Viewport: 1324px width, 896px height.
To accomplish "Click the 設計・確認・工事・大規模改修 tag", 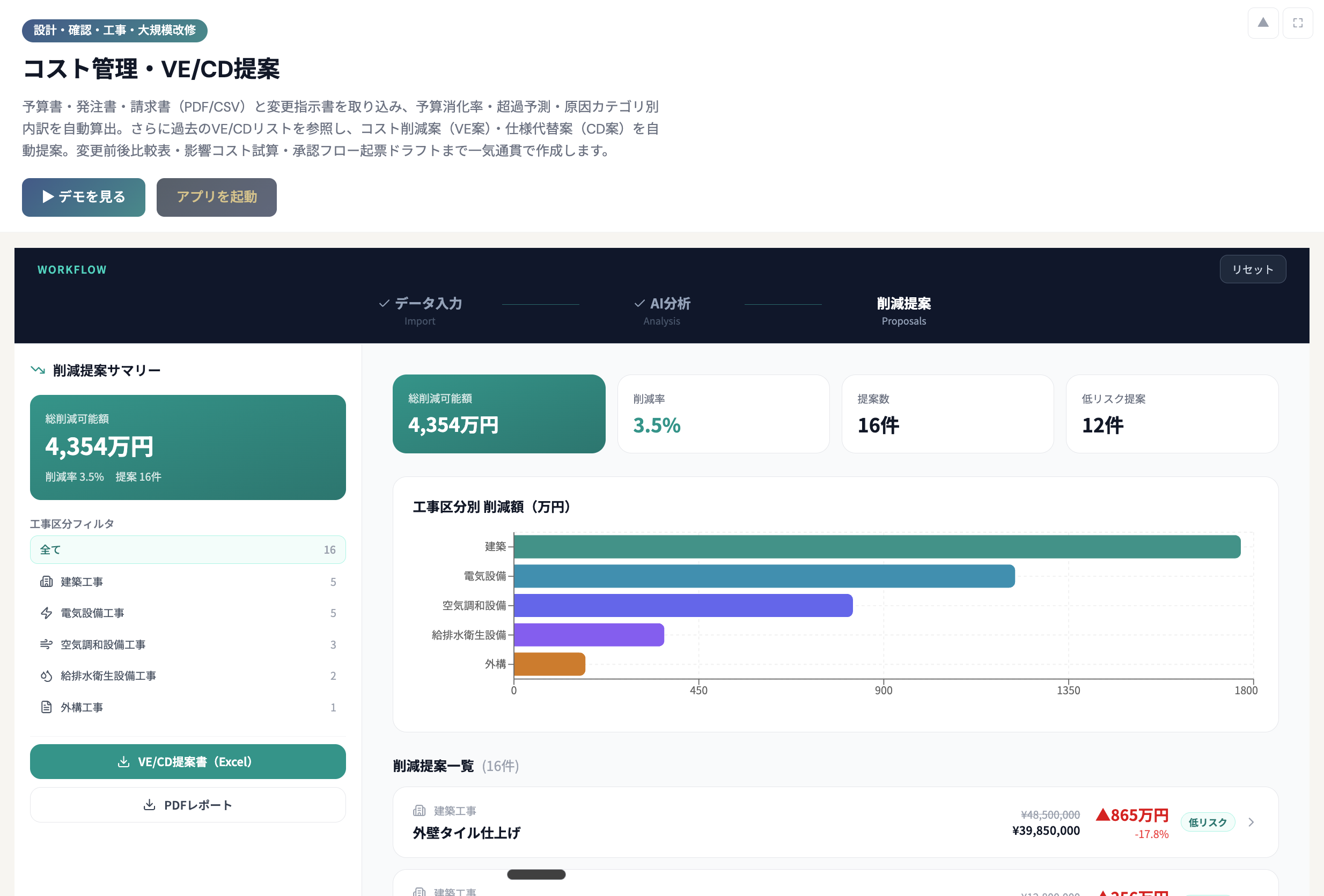I will 114,30.
